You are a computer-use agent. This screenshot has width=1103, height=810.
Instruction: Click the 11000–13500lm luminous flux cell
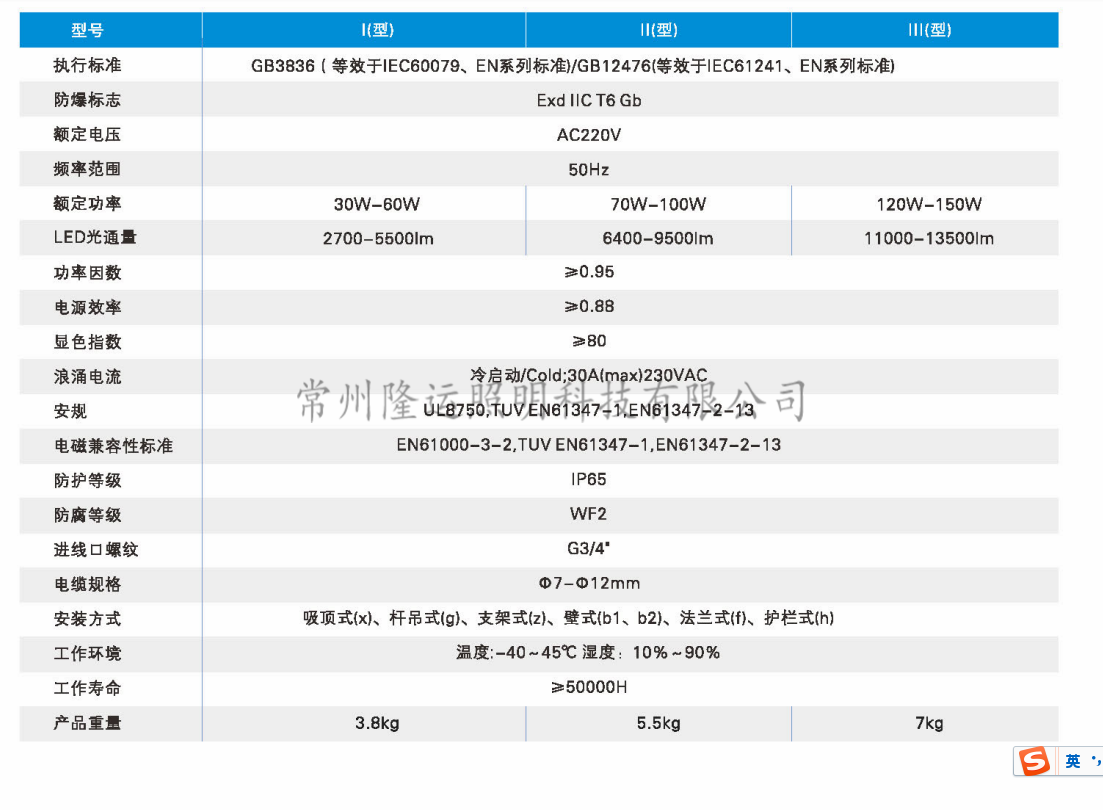point(929,239)
